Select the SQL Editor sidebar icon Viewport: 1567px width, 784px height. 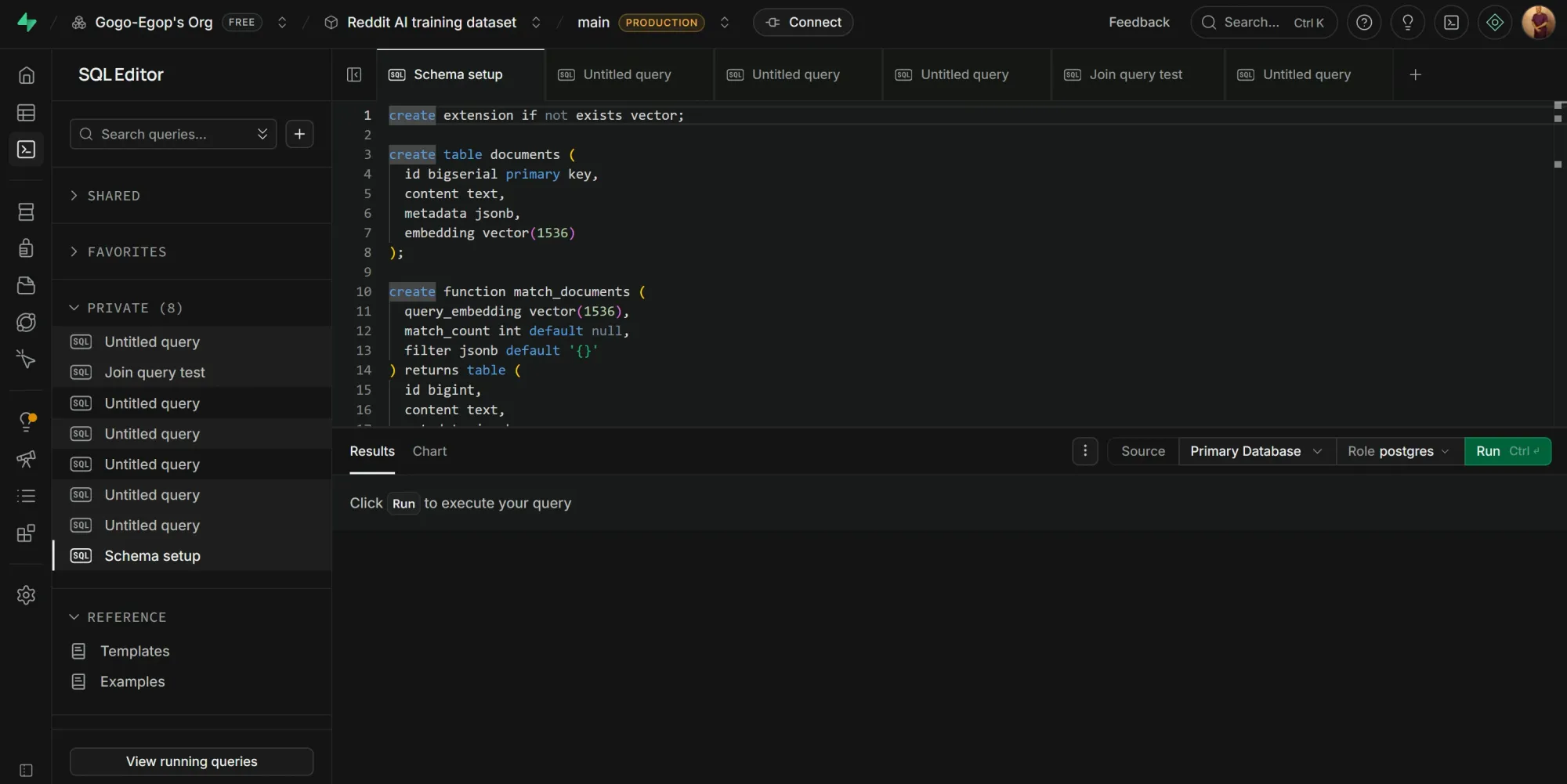click(x=26, y=149)
